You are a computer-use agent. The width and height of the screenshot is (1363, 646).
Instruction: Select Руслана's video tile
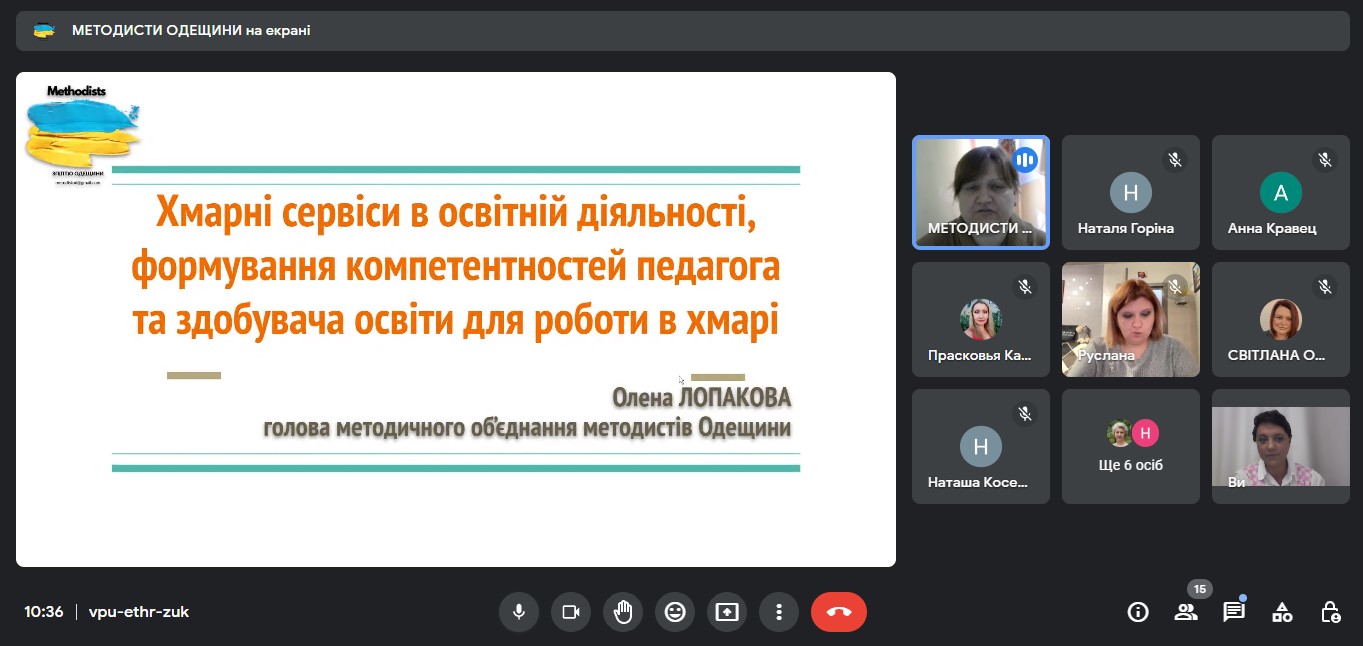point(1130,319)
